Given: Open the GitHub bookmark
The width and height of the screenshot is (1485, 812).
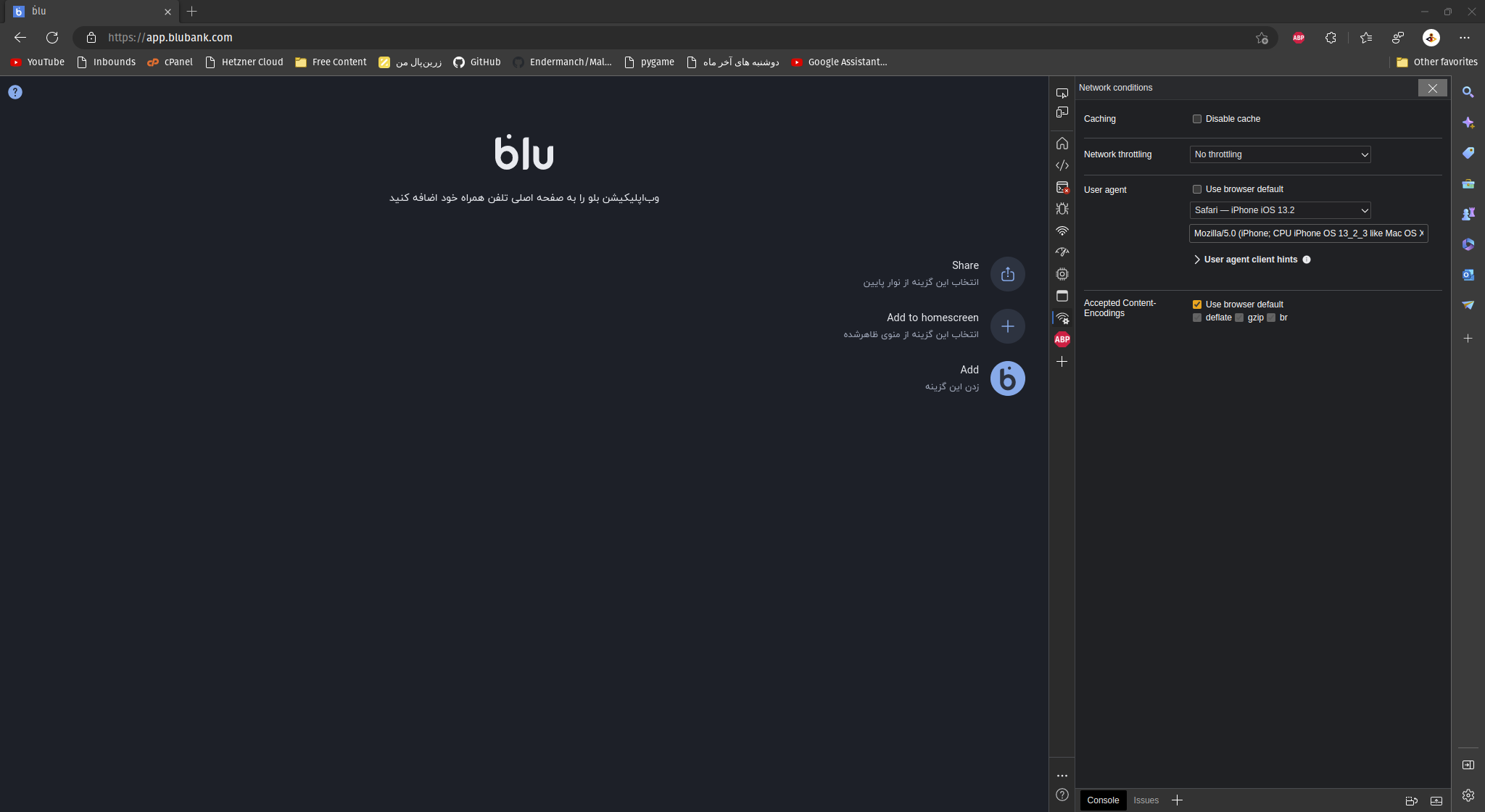Looking at the screenshot, I should pos(477,62).
